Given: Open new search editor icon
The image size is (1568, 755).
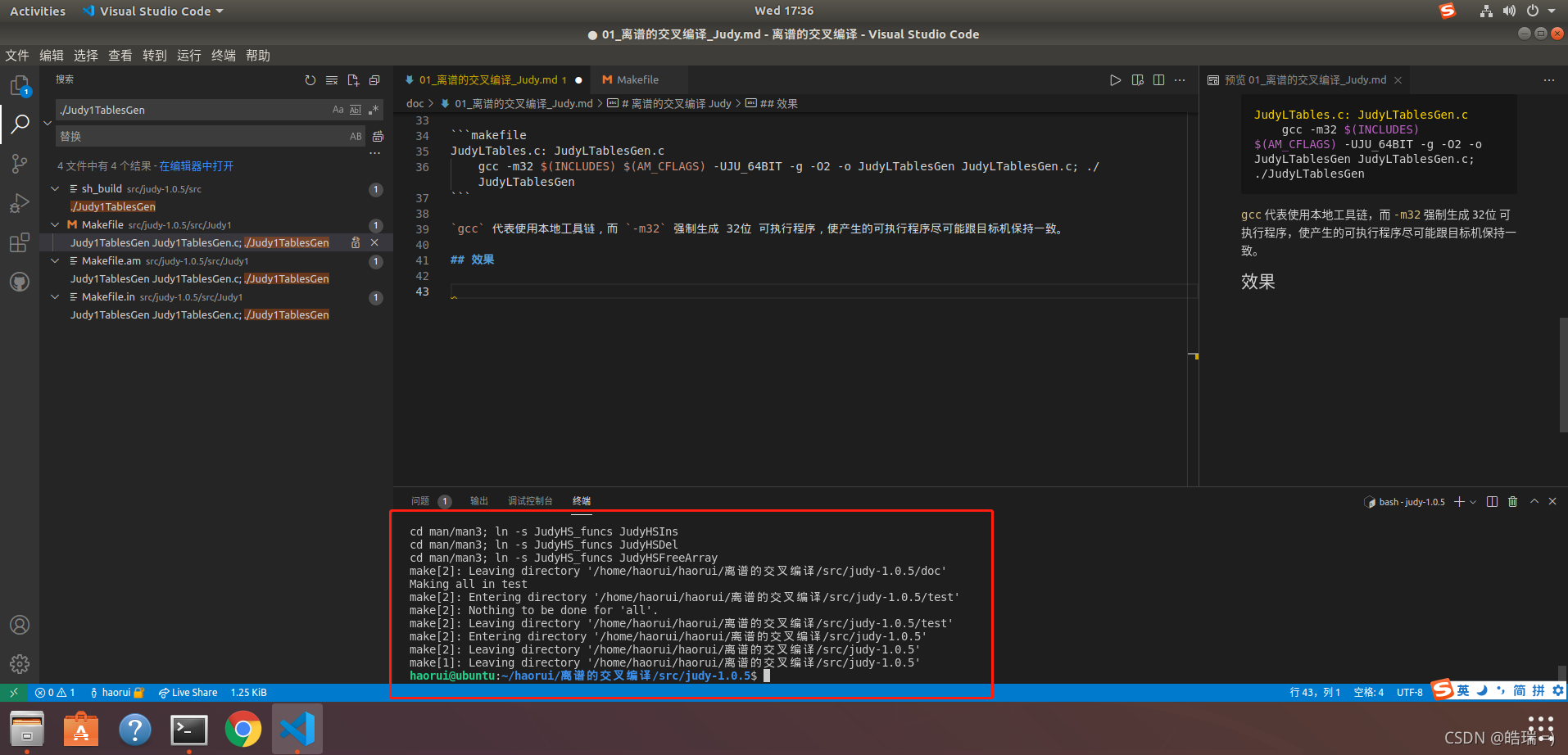Looking at the screenshot, I should [x=353, y=80].
